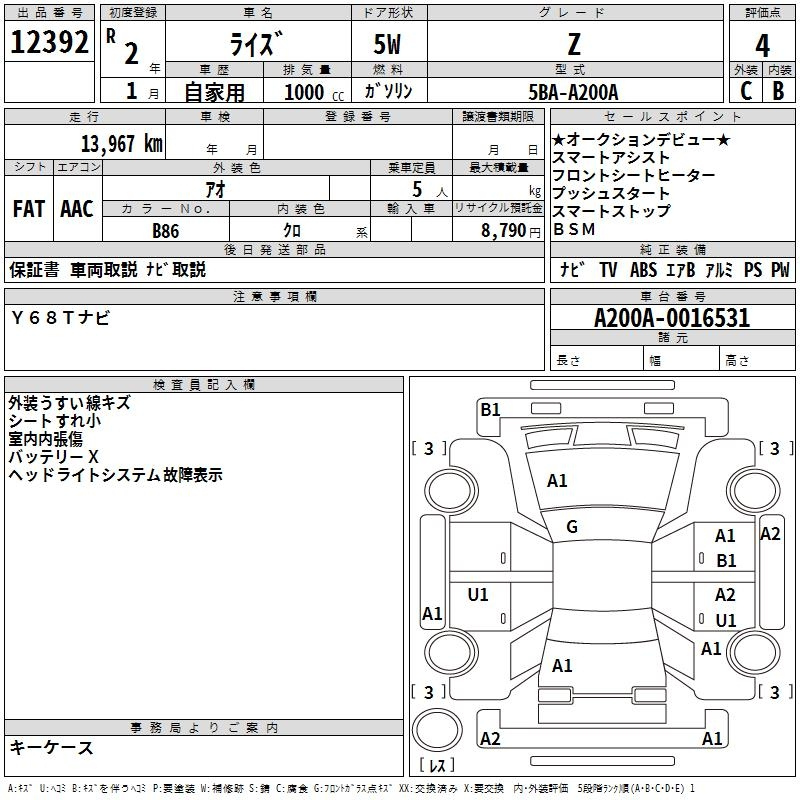
Task: Click the ABS equipment label
Action: (x=643, y=269)
